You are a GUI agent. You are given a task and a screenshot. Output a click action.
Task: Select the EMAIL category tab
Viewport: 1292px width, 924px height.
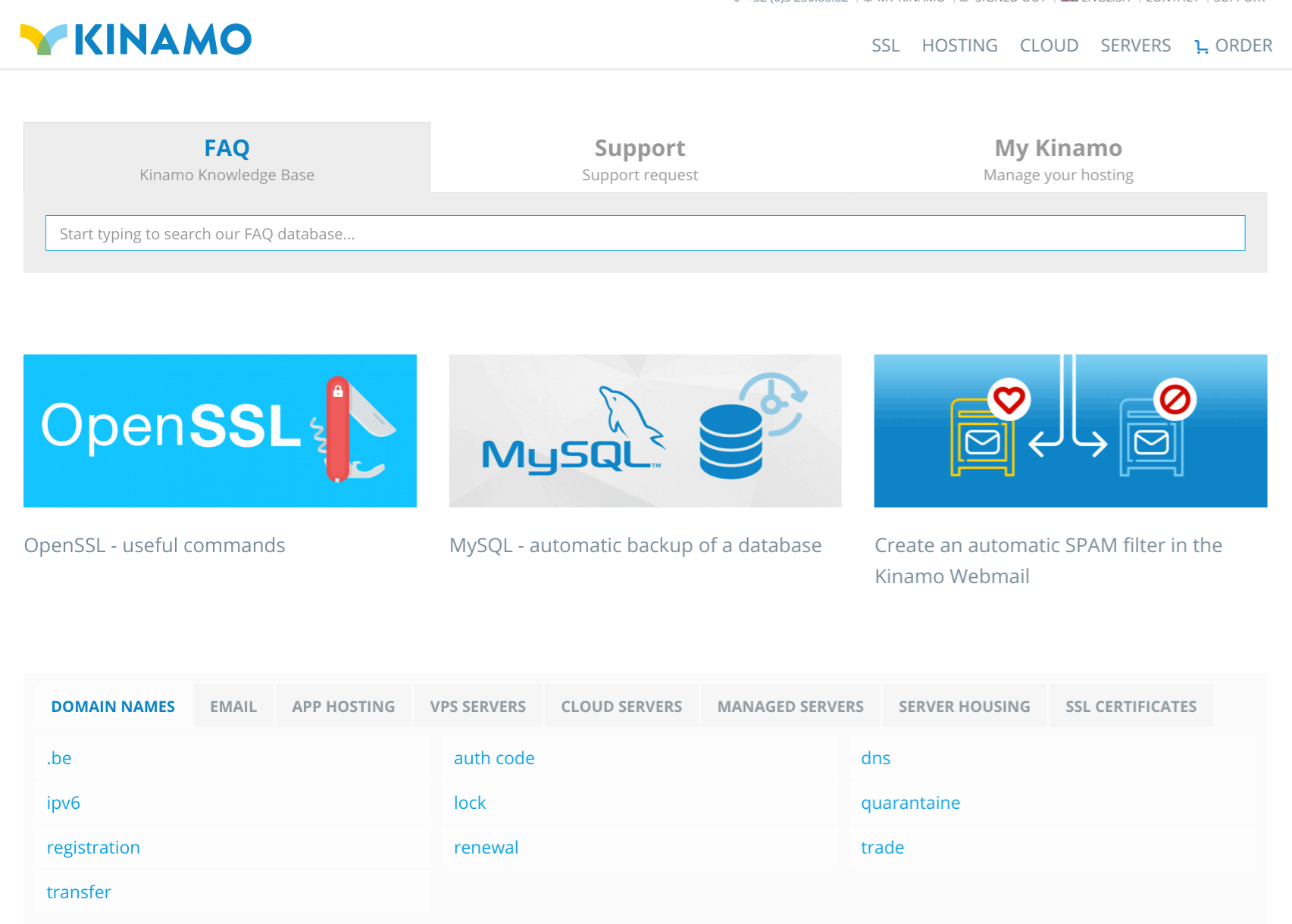(x=233, y=706)
